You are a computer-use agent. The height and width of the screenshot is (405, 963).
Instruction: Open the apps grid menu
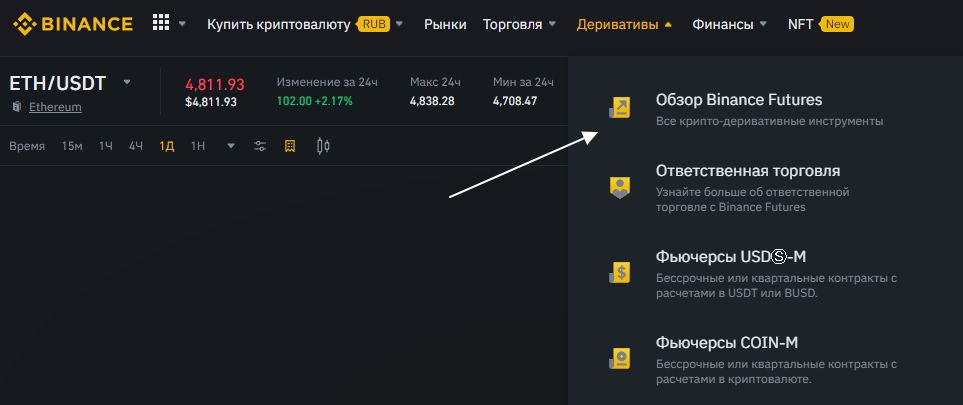pyautogui.click(x=160, y=23)
